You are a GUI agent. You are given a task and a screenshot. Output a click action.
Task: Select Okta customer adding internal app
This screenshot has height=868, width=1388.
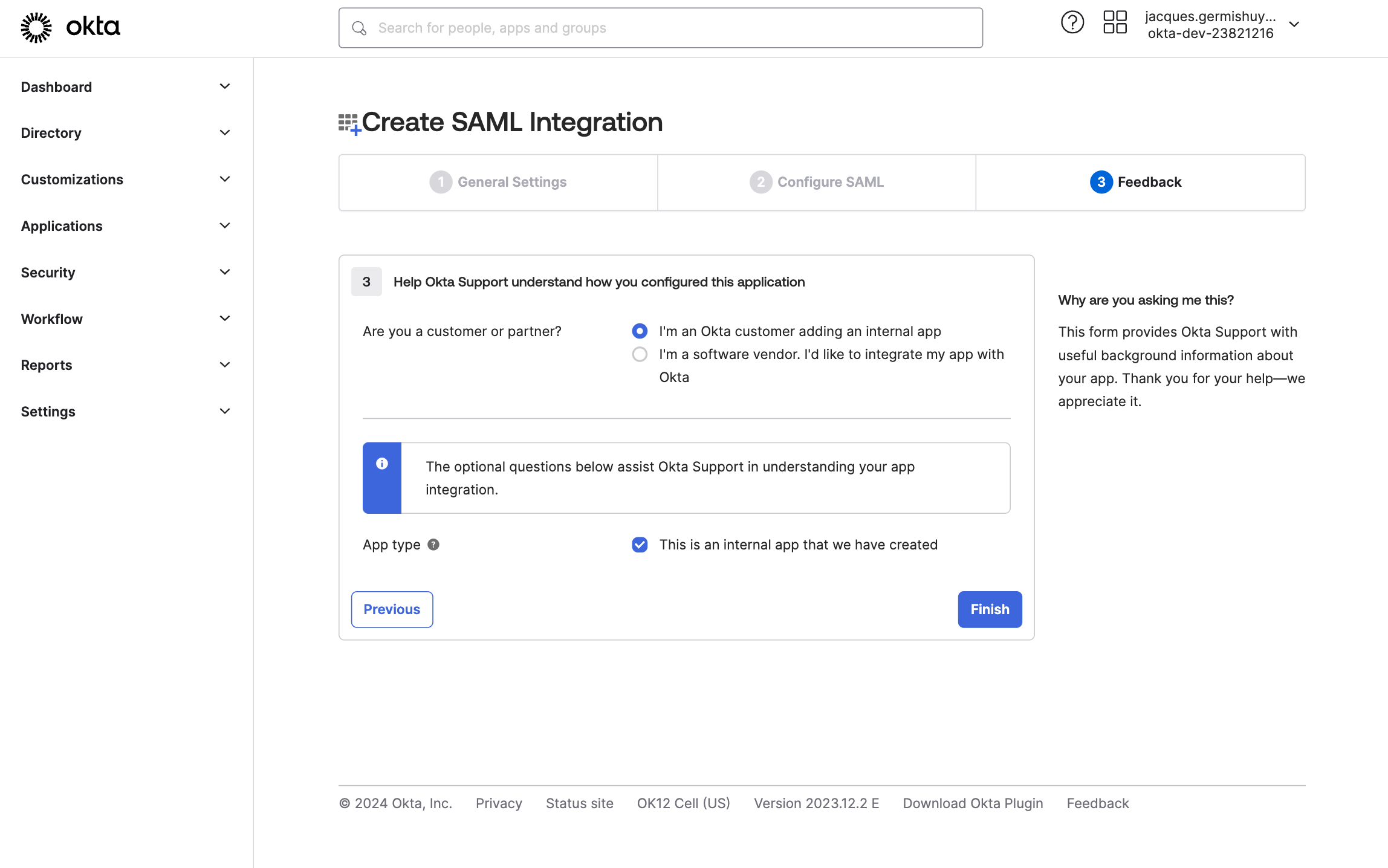tap(640, 331)
